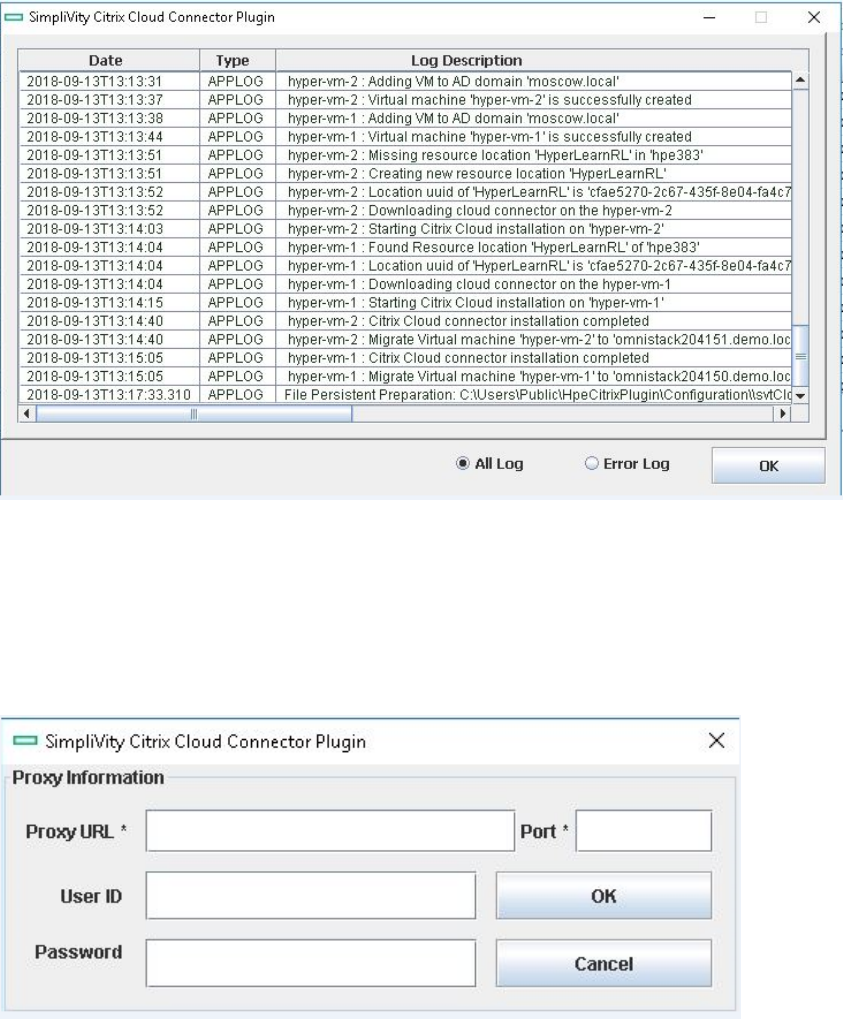Close the log viewer window
The image size is (843, 1019).
coord(814,18)
